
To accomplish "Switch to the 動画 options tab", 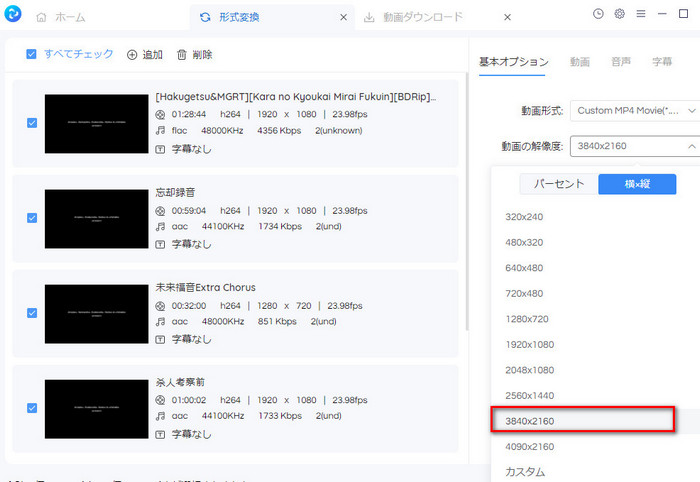I will (x=580, y=62).
